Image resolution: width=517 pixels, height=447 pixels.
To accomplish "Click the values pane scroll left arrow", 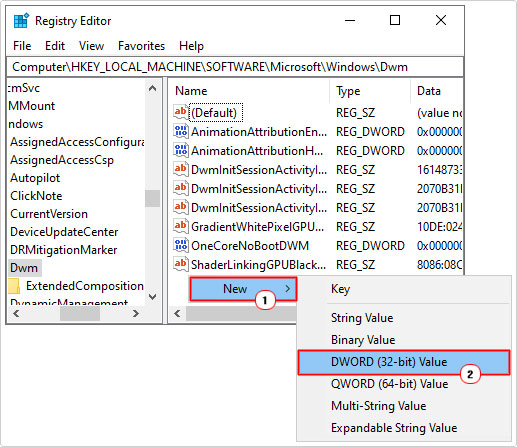I will click(x=177, y=313).
